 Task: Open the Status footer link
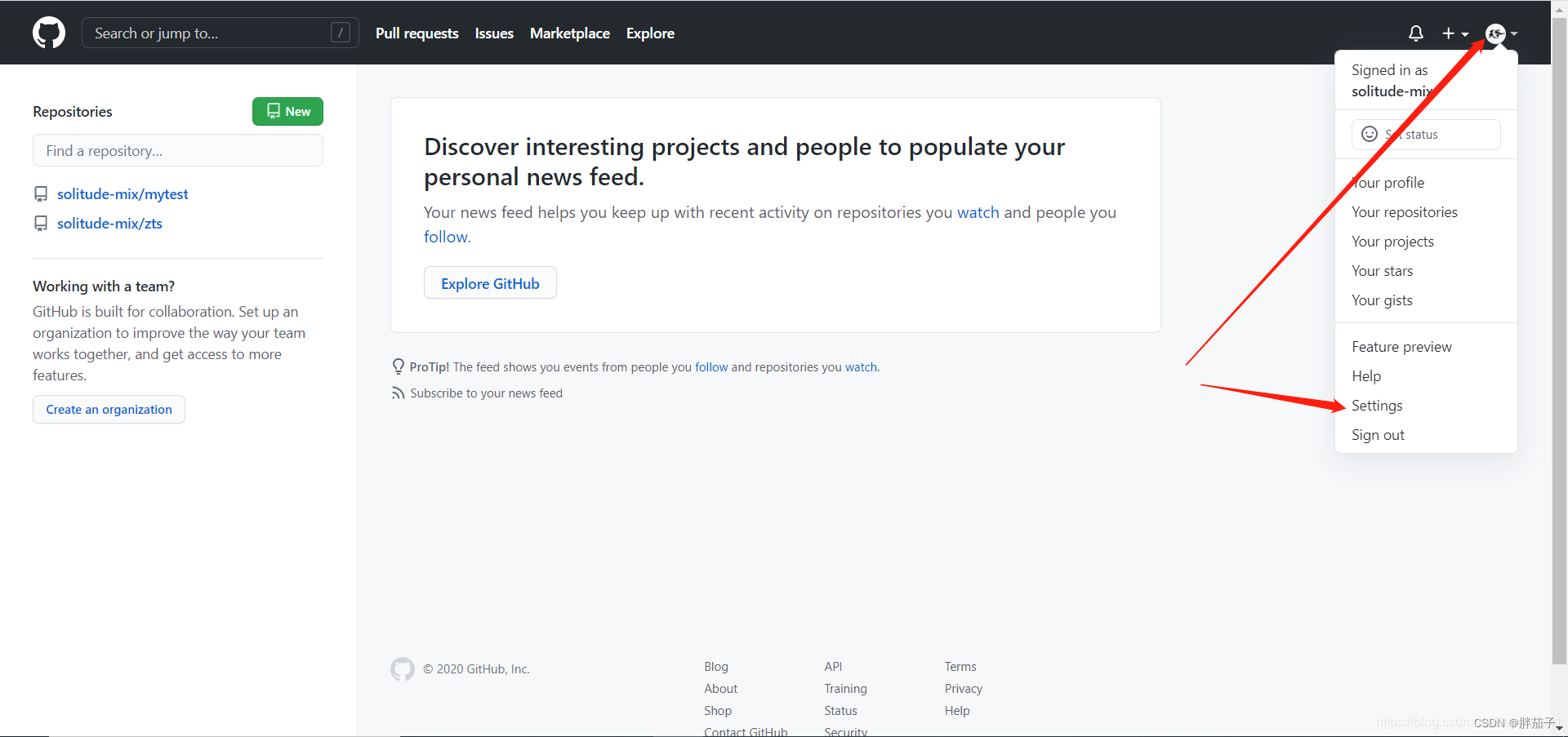pos(841,711)
